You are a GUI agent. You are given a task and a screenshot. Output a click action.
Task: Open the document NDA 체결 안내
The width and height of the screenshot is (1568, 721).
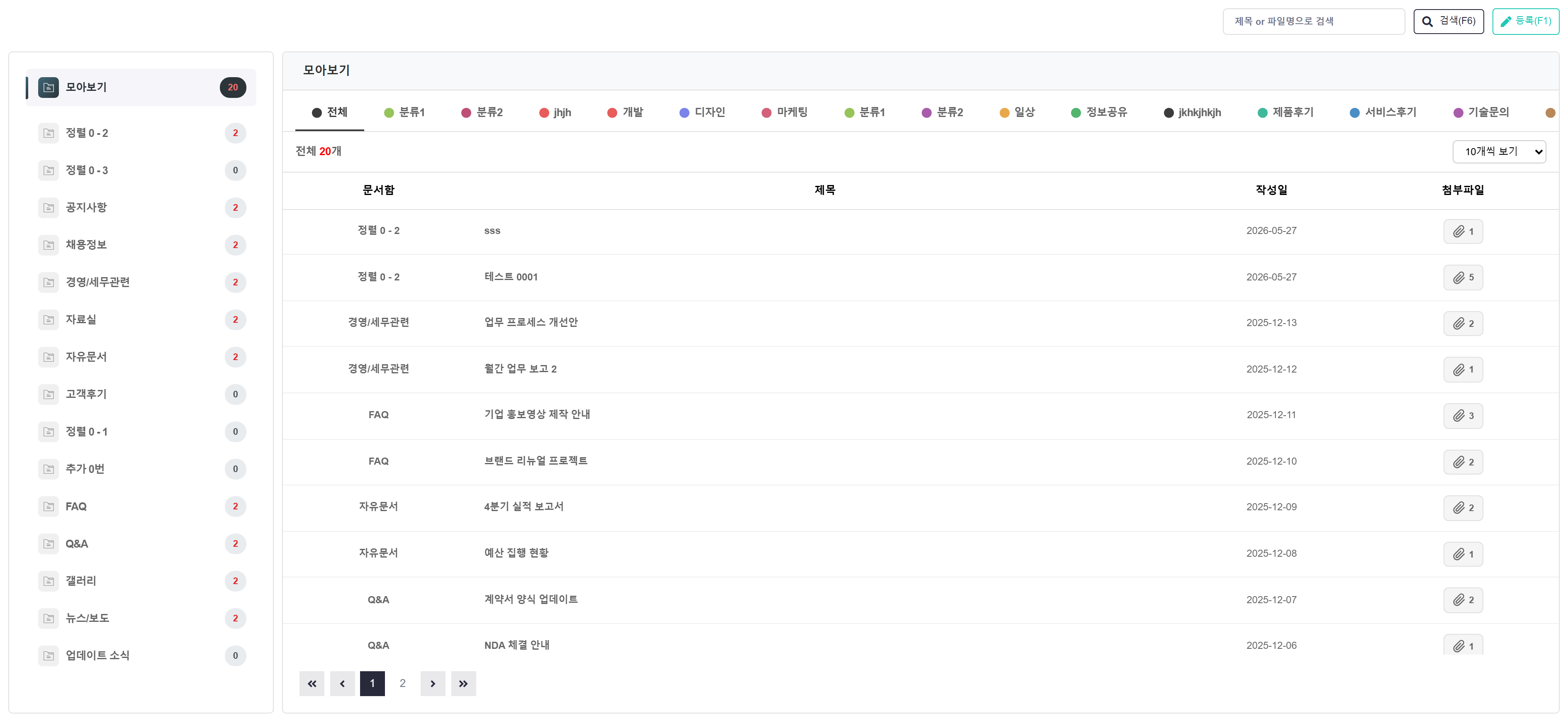coord(517,645)
